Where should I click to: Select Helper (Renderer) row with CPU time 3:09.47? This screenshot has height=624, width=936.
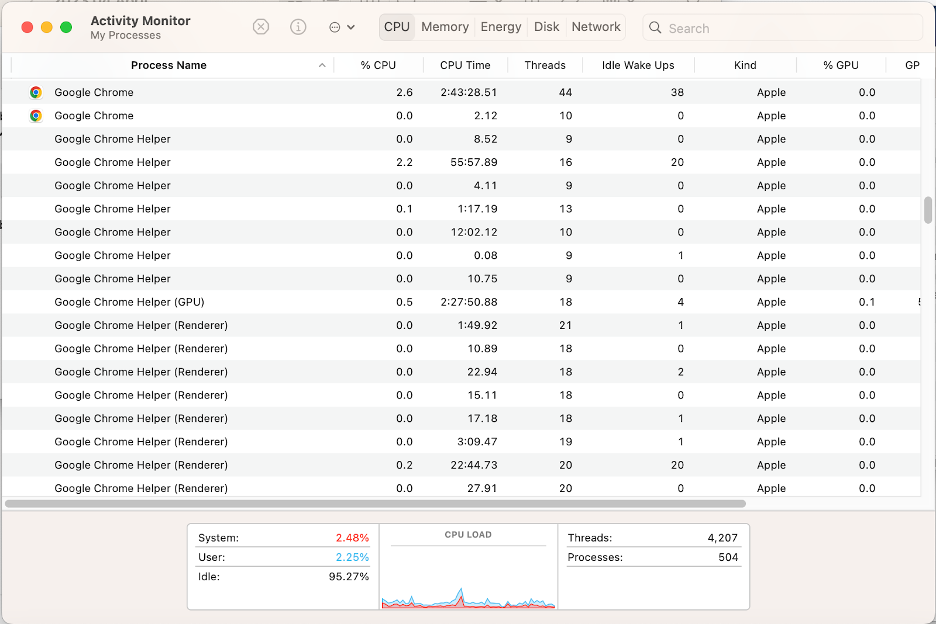(461, 441)
